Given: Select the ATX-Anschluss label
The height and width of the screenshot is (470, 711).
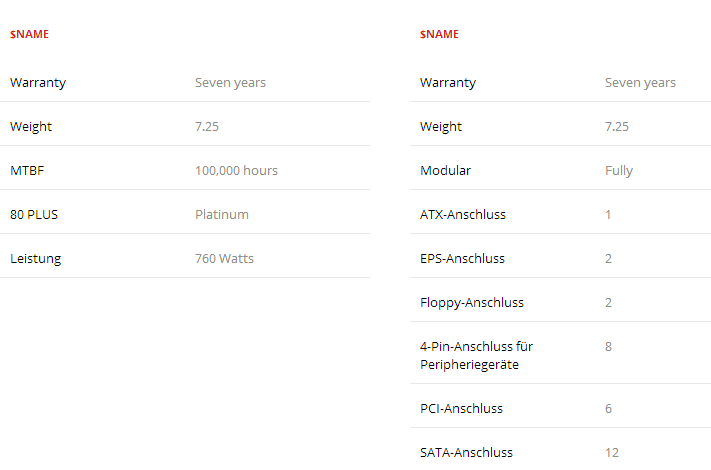Looking at the screenshot, I should coord(463,215).
